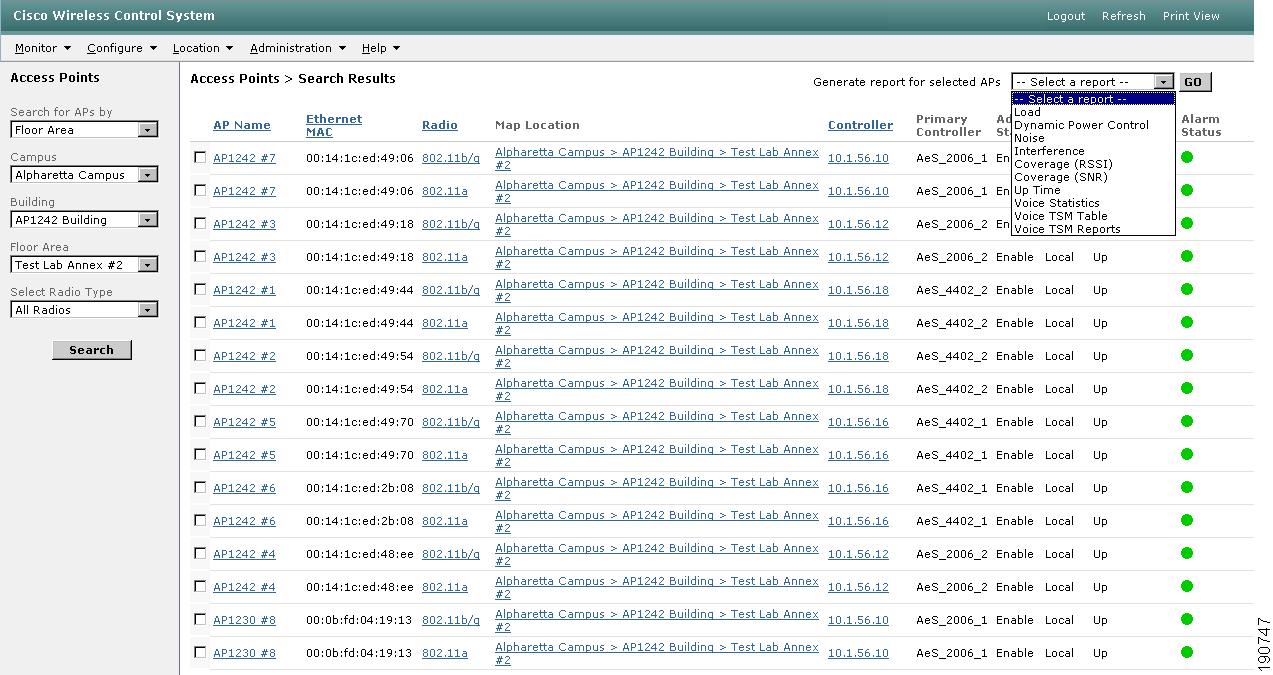This screenshot has width=1273, height=675.
Task: Select Voice TSM Table report option
Action: coord(1093,216)
